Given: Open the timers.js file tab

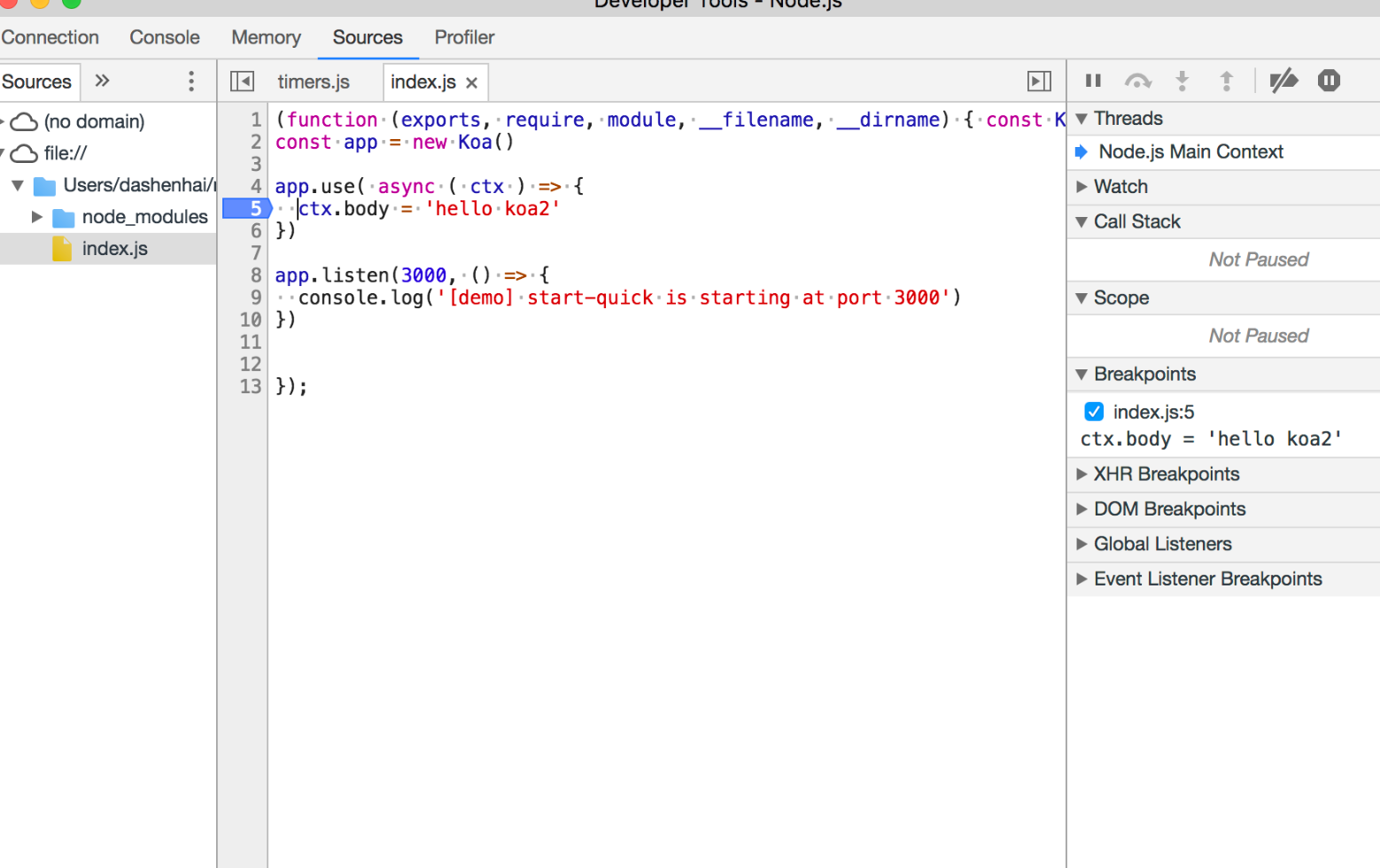Looking at the screenshot, I should pos(314,82).
